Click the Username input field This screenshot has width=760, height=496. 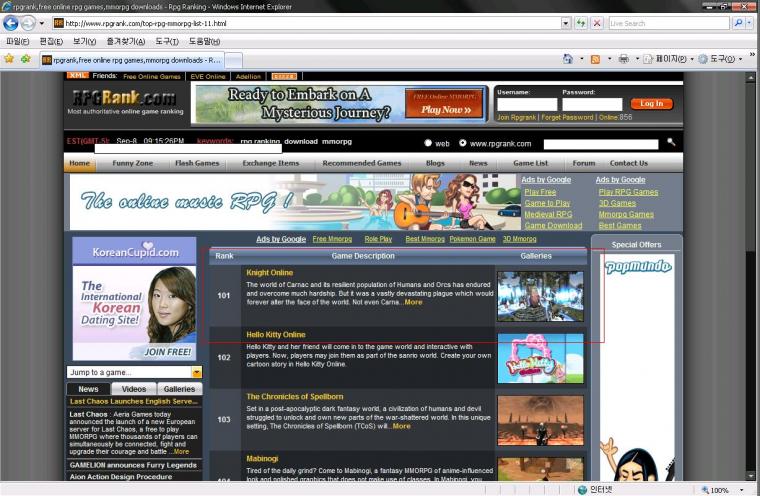click(527, 105)
